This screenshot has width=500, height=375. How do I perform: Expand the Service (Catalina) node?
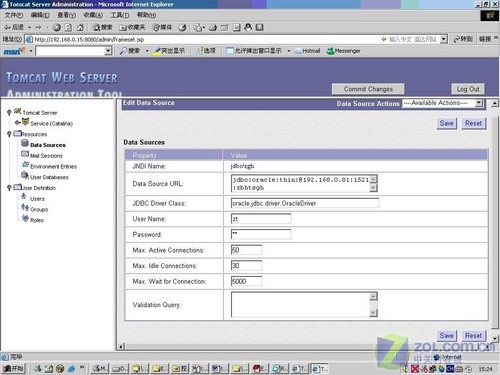tap(17, 123)
